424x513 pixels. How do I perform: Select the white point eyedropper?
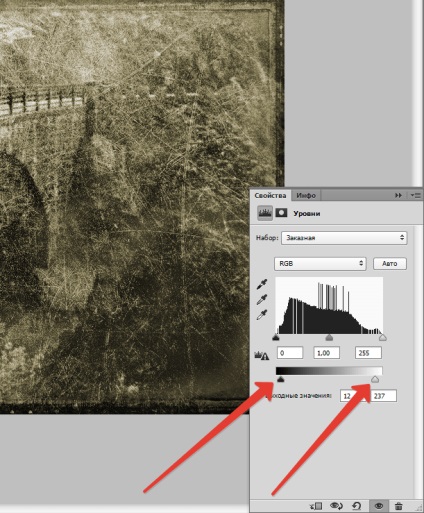[262, 315]
